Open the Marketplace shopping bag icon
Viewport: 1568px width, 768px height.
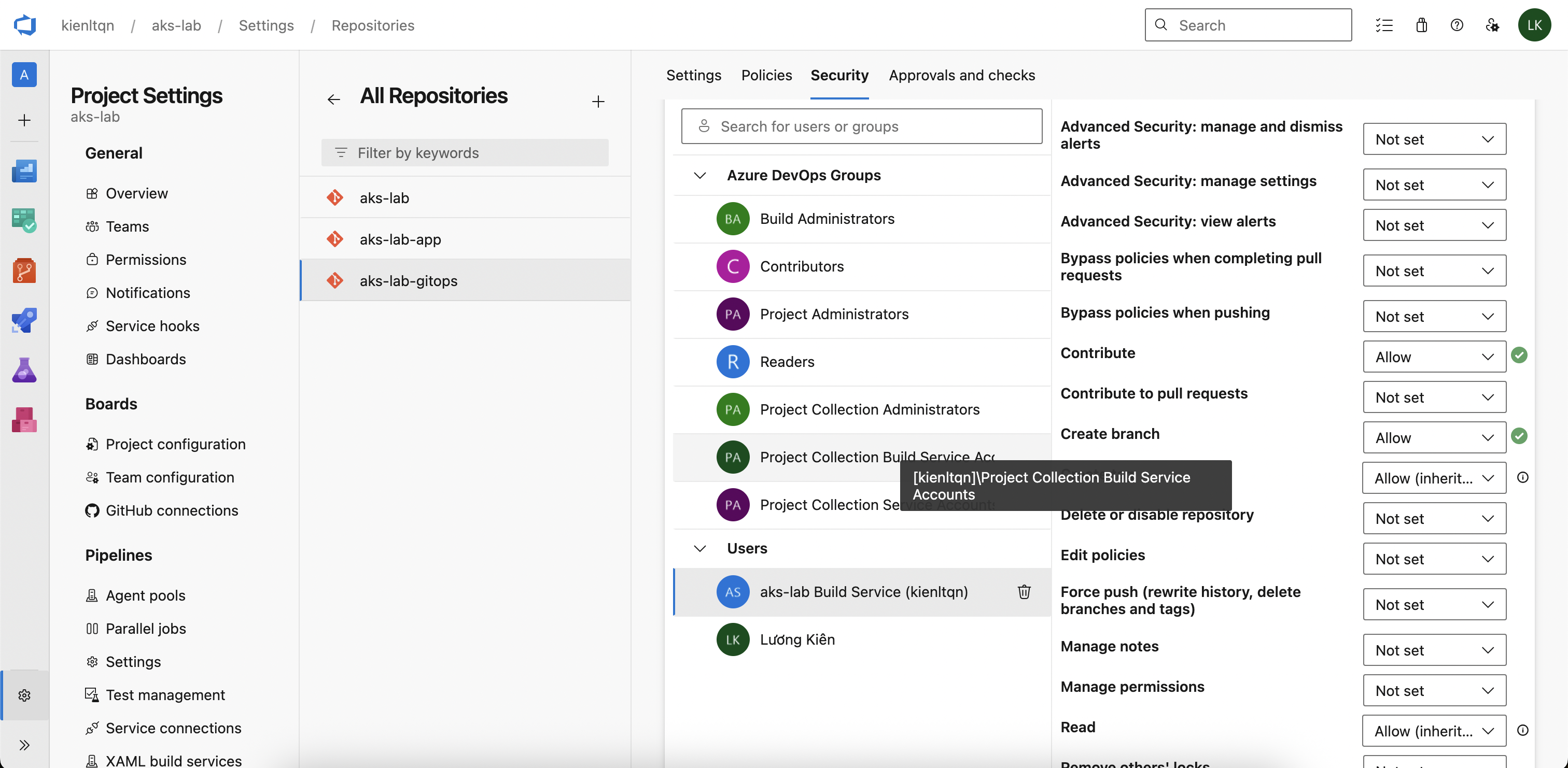pos(1421,25)
